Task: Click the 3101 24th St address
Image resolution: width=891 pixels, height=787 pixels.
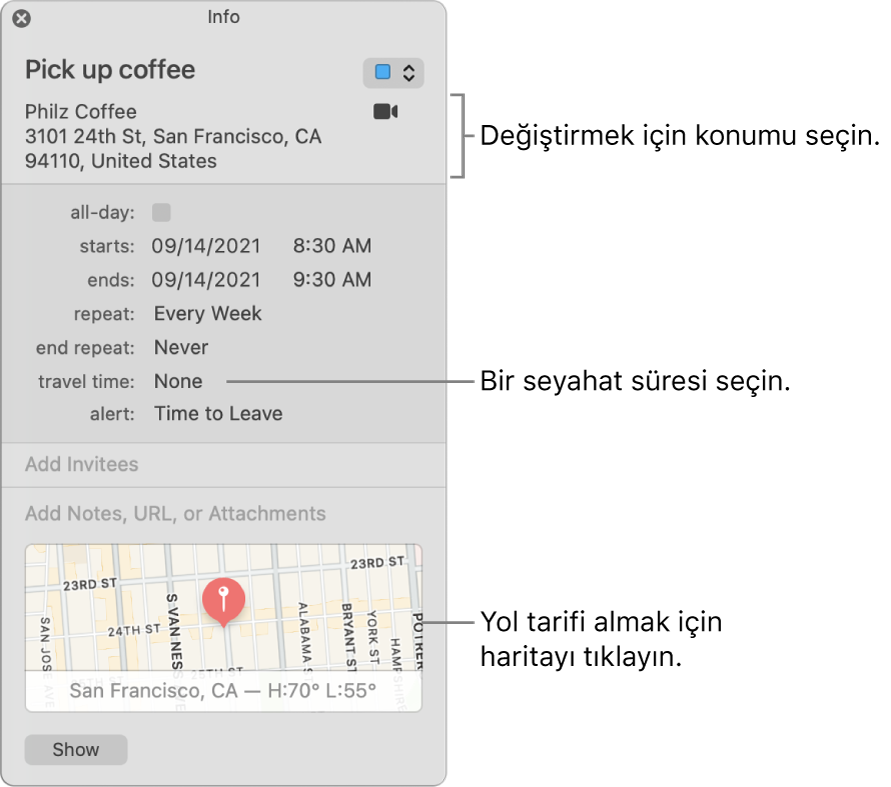Action: pyautogui.click(x=173, y=149)
